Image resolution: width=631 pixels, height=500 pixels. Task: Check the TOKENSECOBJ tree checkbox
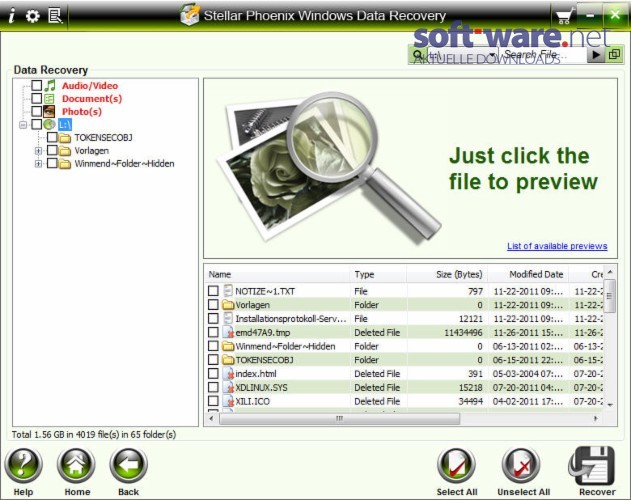(x=52, y=137)
